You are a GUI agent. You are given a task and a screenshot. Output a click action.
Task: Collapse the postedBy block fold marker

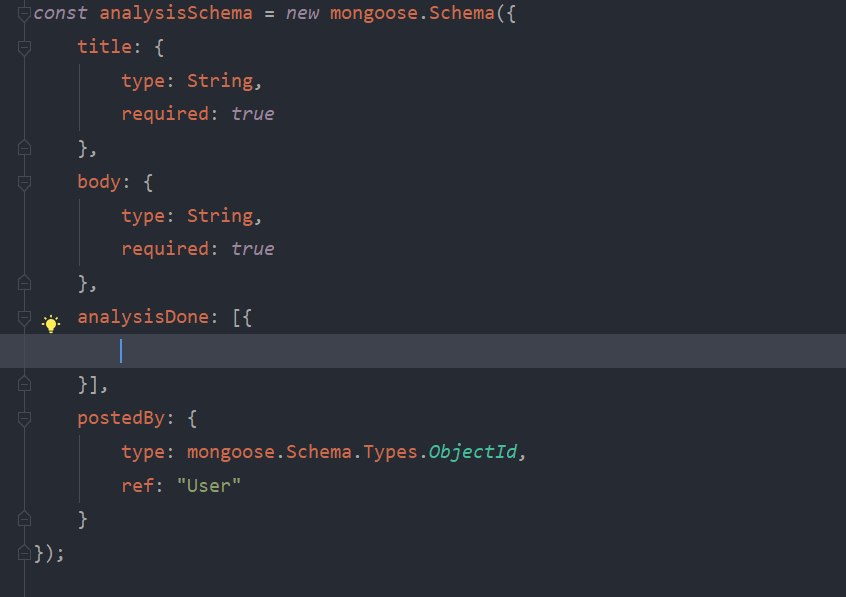tap(24, 419)
